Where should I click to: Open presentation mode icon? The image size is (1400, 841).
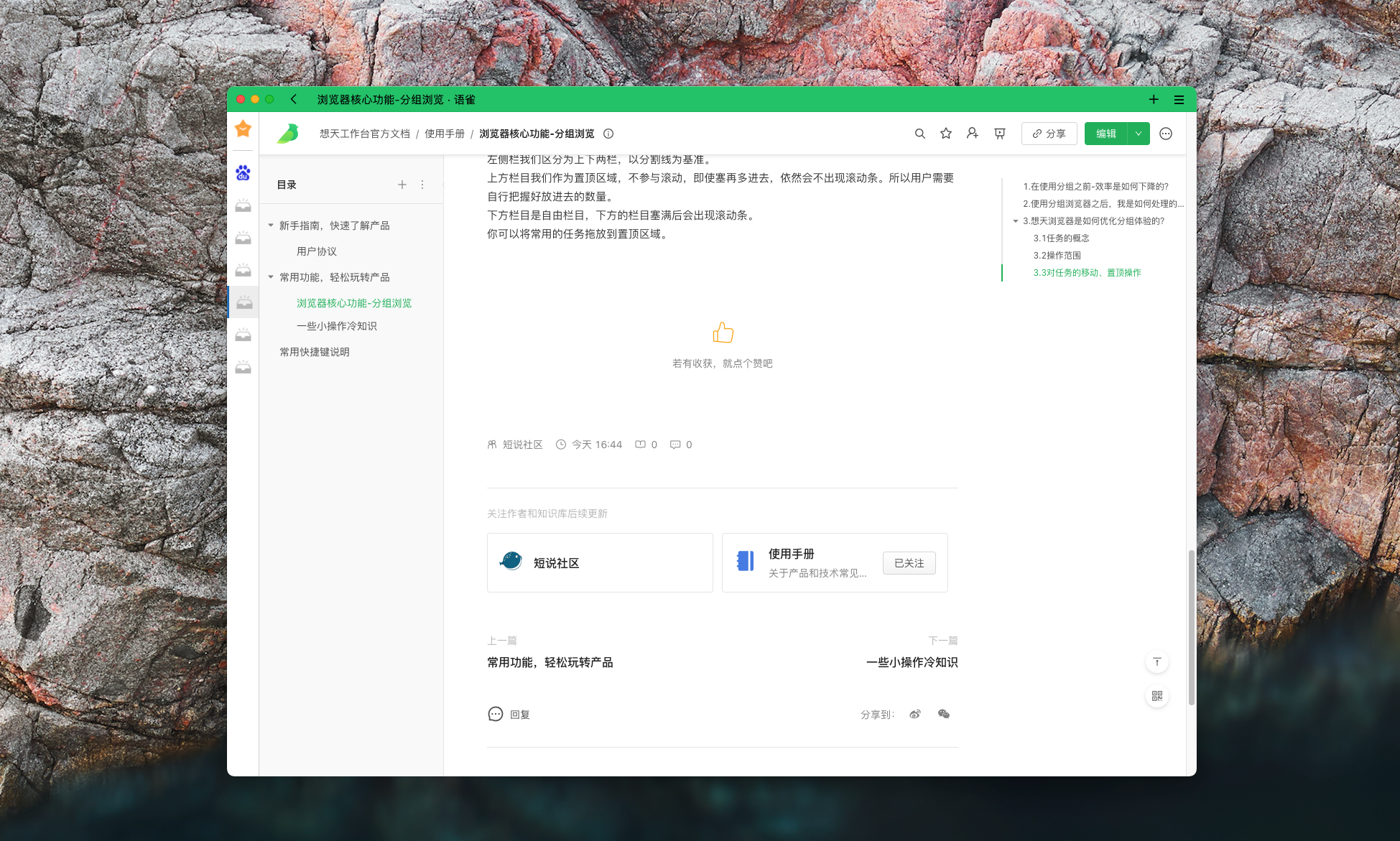click(x=999, y=134)
